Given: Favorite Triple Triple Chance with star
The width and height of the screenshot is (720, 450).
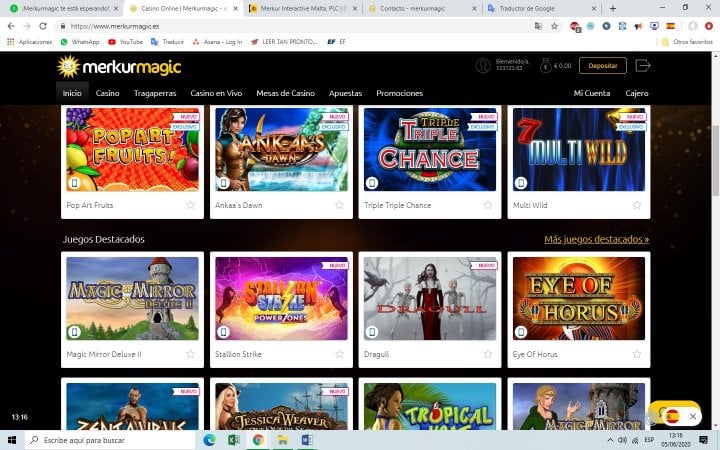Looking at the screenshot, I should 488,205.
